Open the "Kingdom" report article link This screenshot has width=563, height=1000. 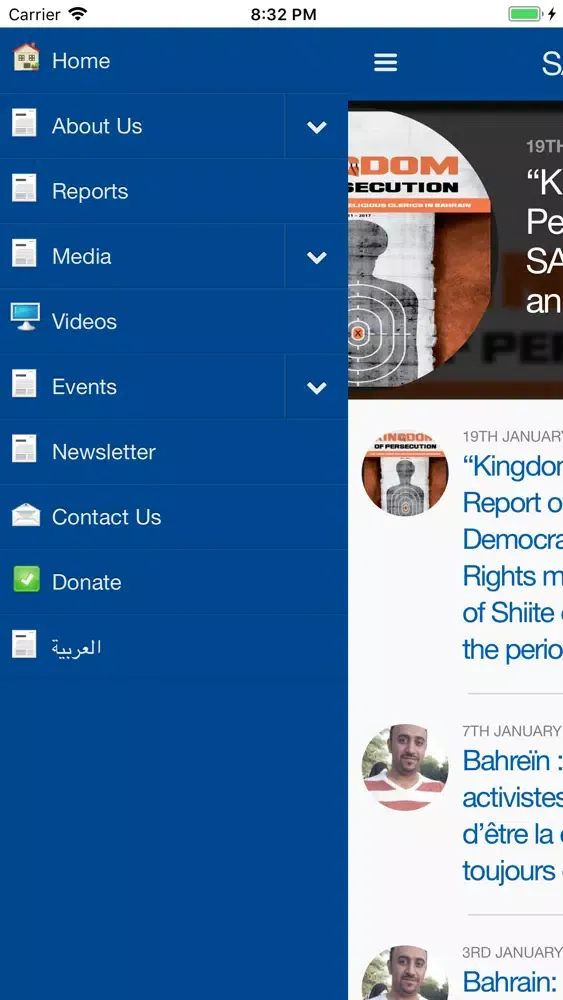[x=513, y=558]
